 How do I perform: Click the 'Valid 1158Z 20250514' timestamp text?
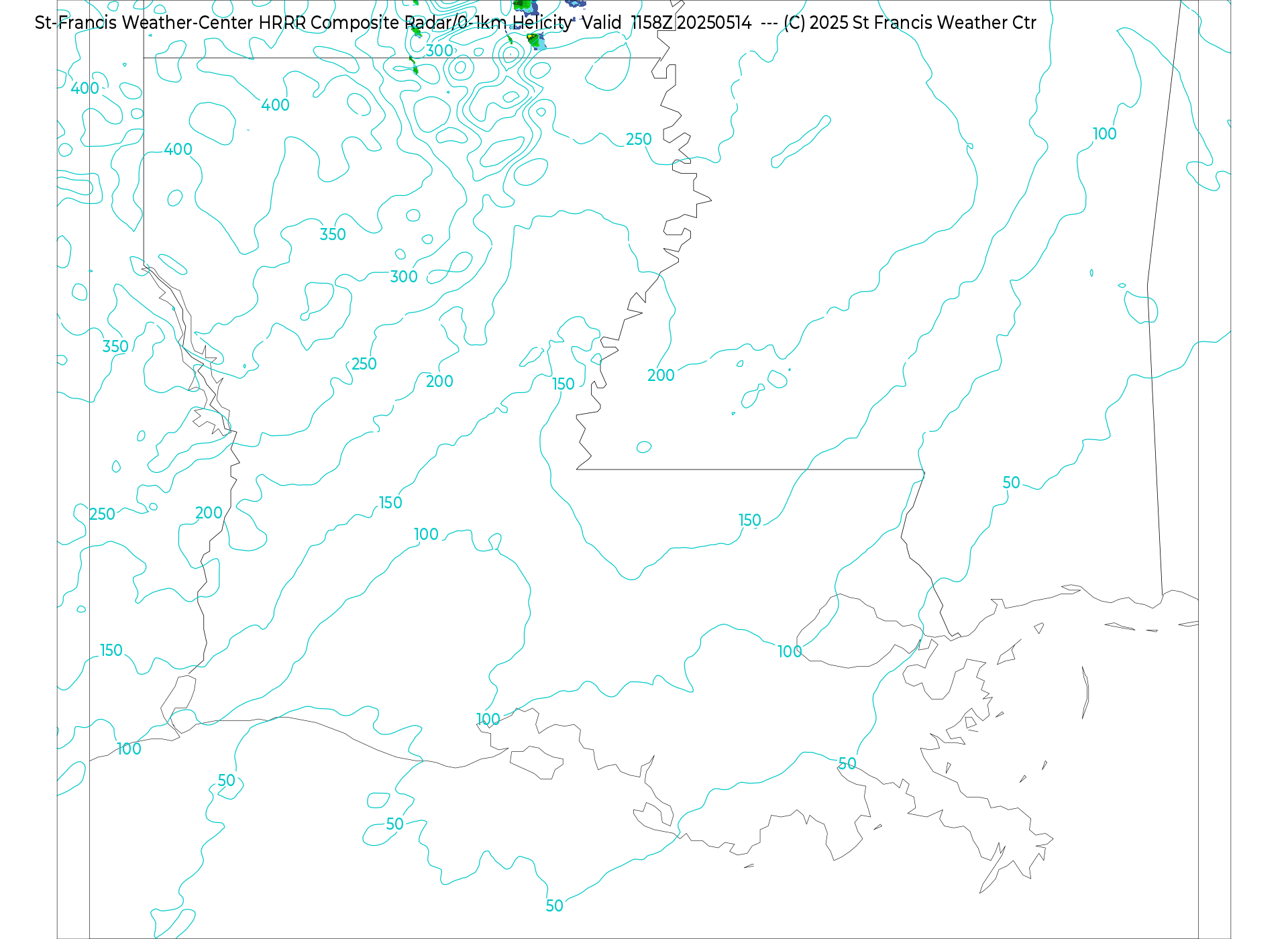point(667,23)
